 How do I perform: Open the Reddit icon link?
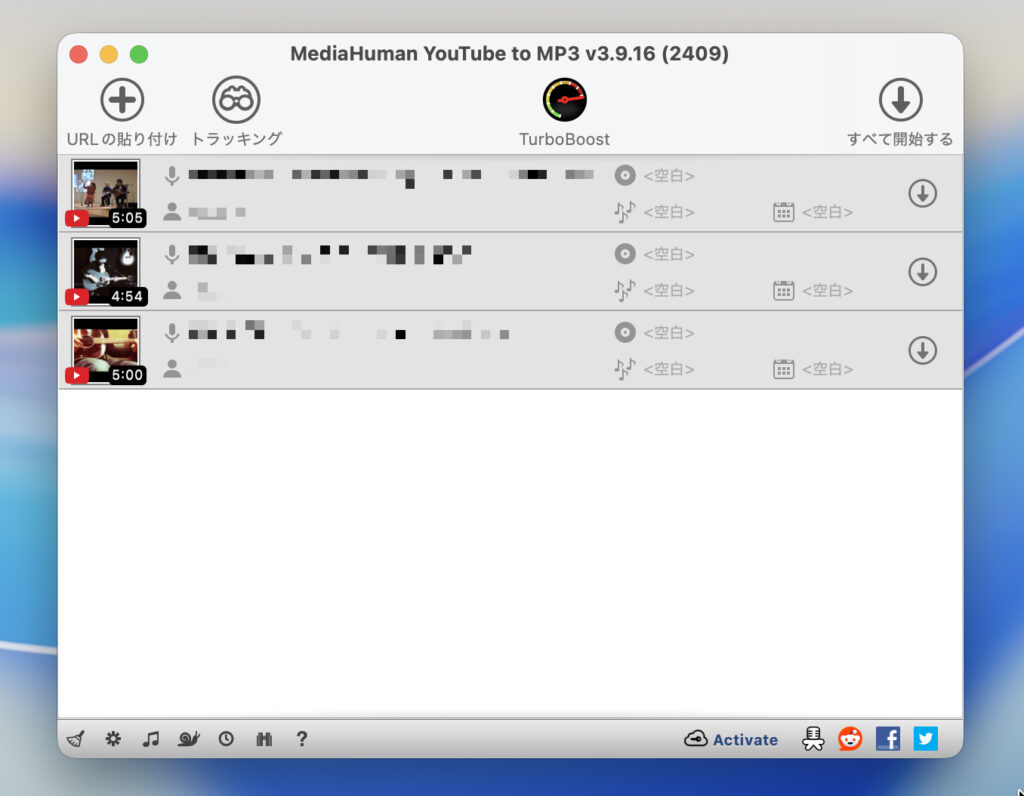click(x=850, y=739)
